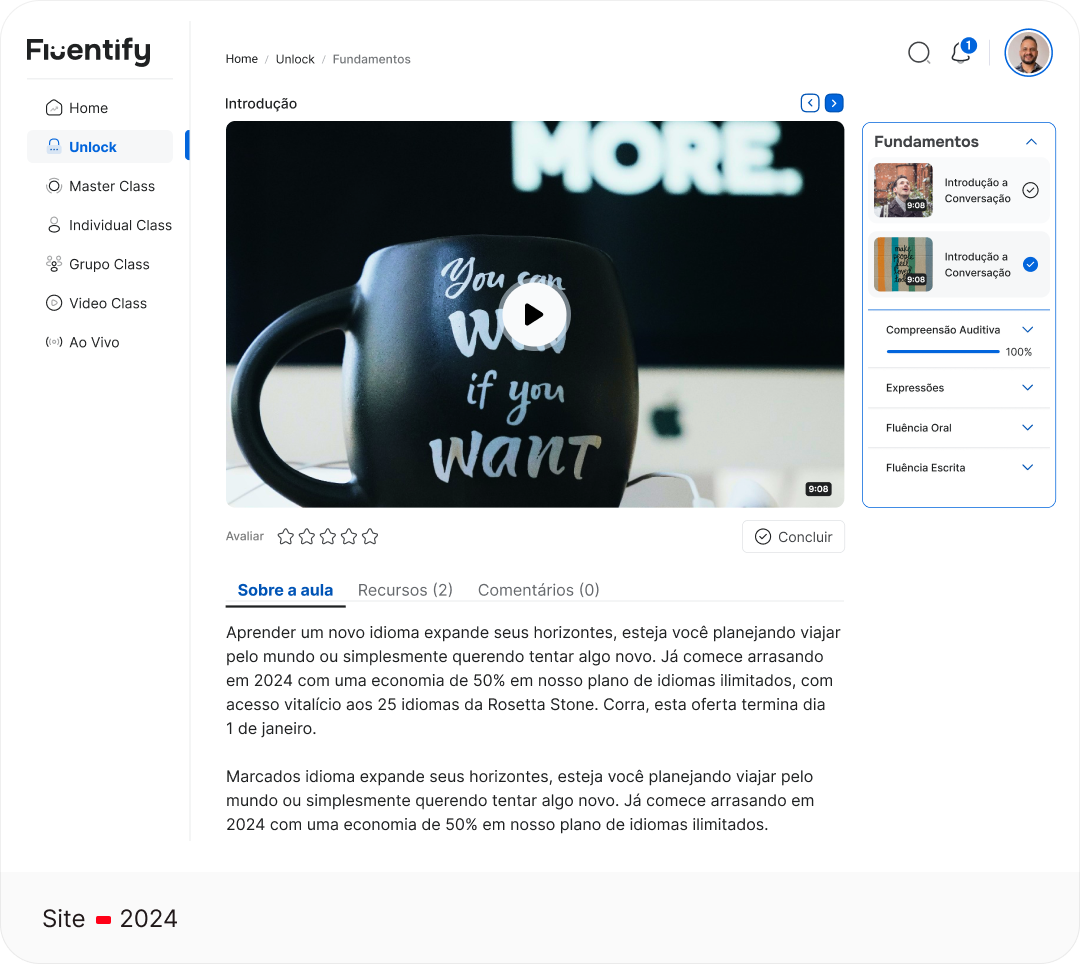Screen dimensions: 1080x964
Task: Rate the lesson five stars
Action: [x=370, y=537]
